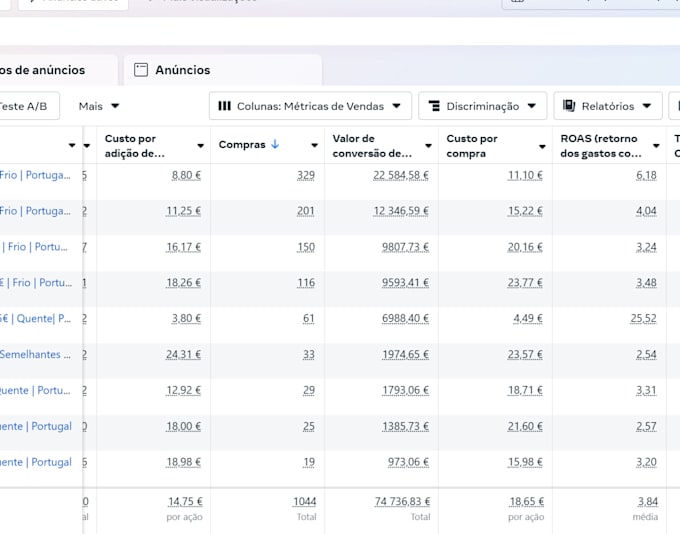Open the 'Semelhantes ...' campaign link
This screenshot has height=534, width=680.
coord(35,354)
